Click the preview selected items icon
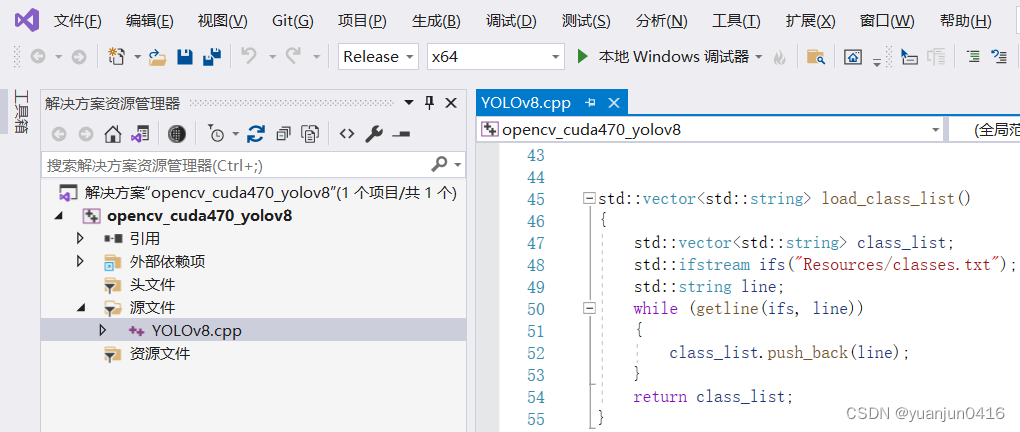1020x432 pixels. 401,134
